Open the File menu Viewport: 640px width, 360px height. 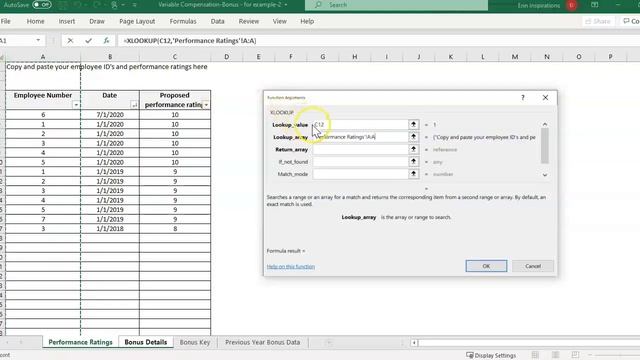pyautogui.click(x=6, y=21)
